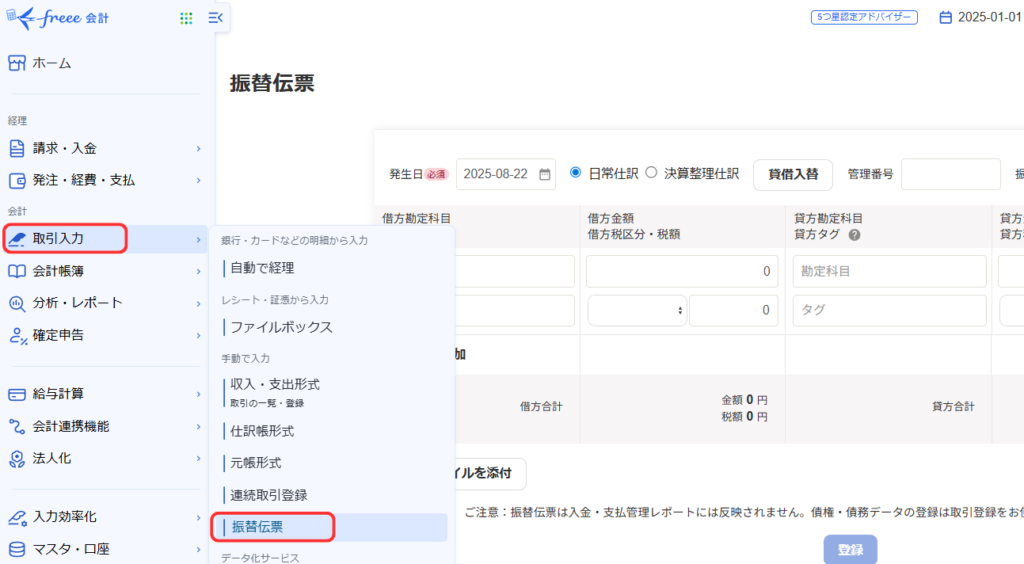Select the 日常仕訳 radio button

point(575,172)
